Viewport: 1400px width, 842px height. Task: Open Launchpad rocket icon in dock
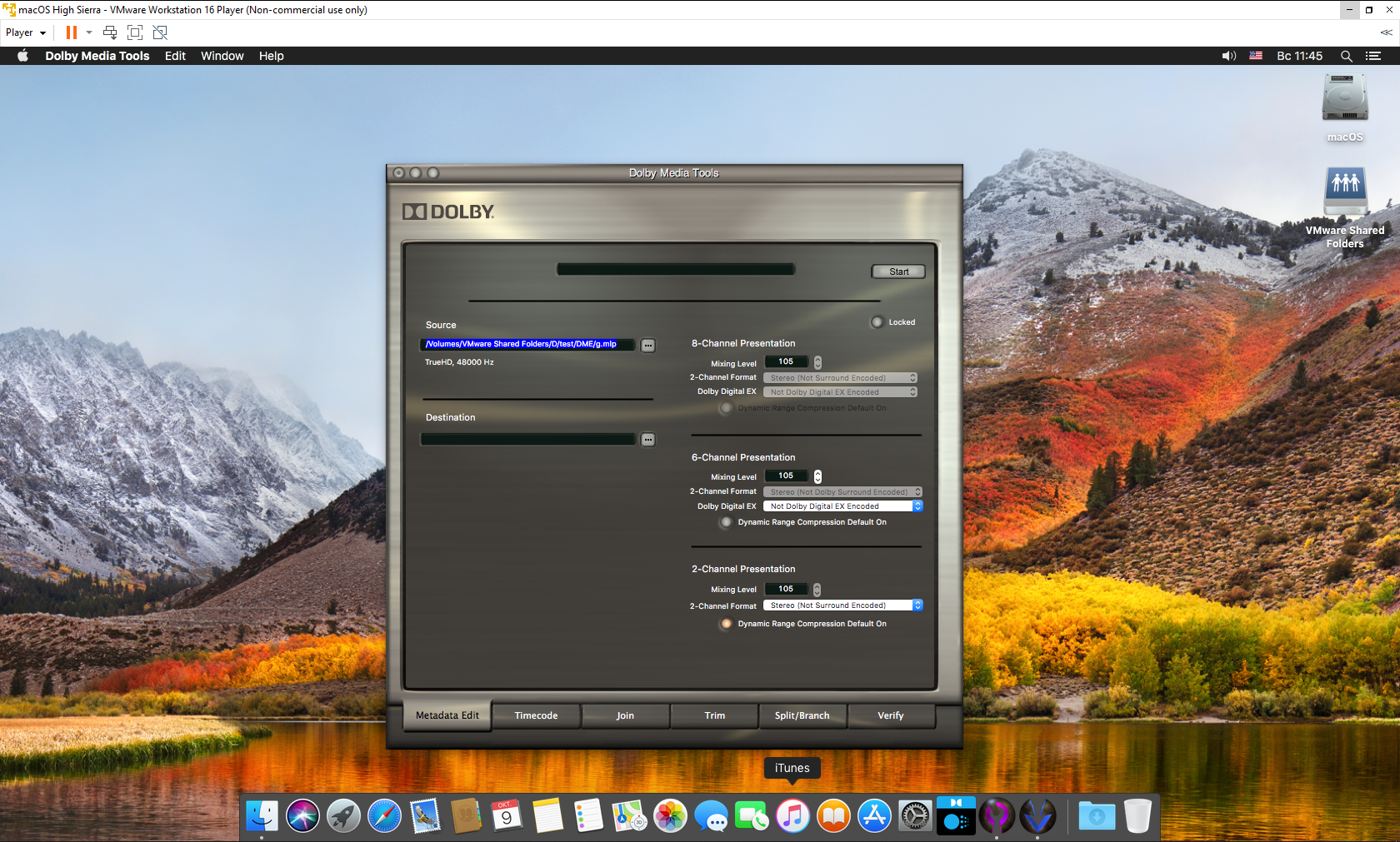[343, 816]
